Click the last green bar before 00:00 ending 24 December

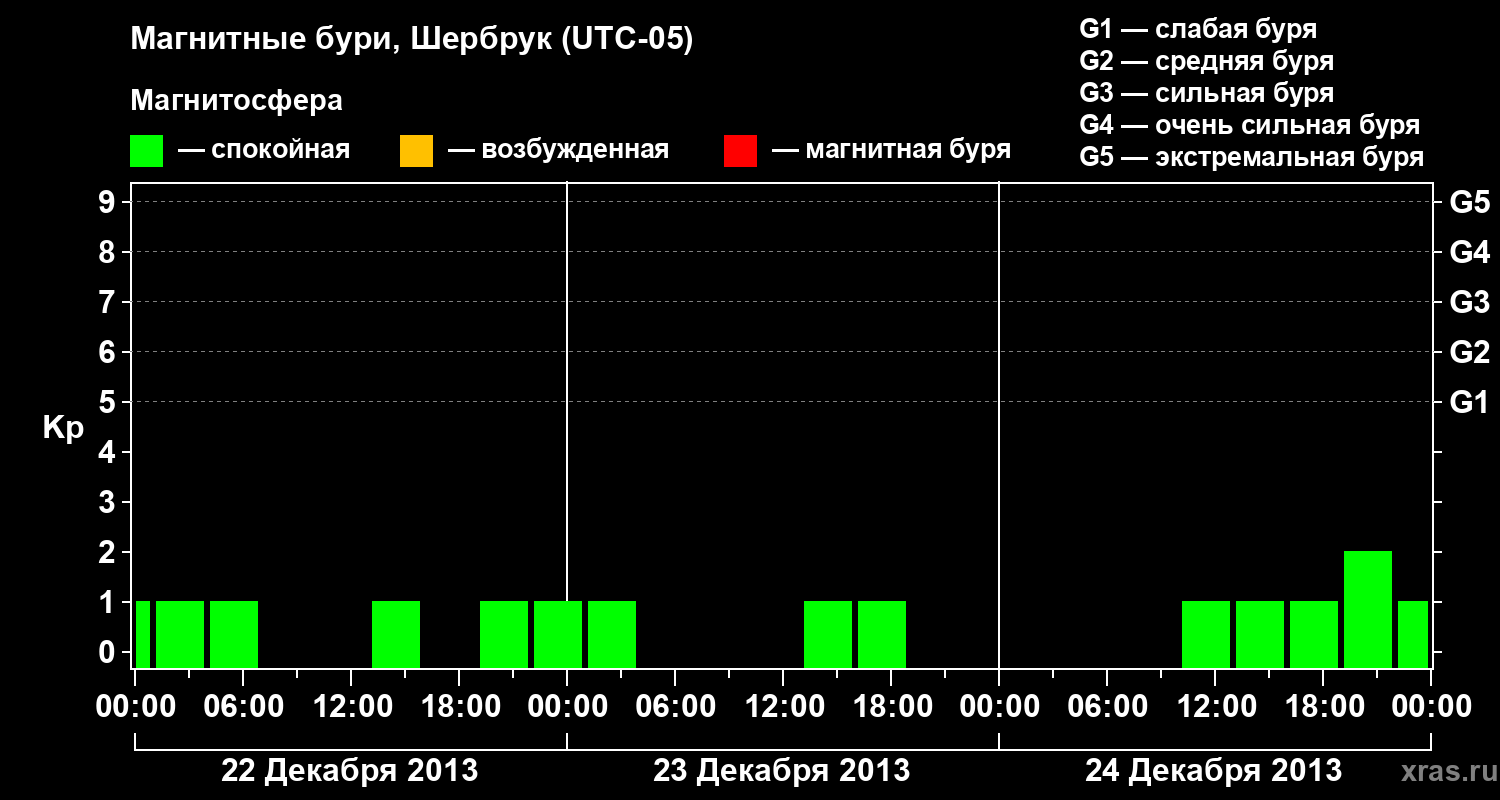click(x=1413, y=634)
